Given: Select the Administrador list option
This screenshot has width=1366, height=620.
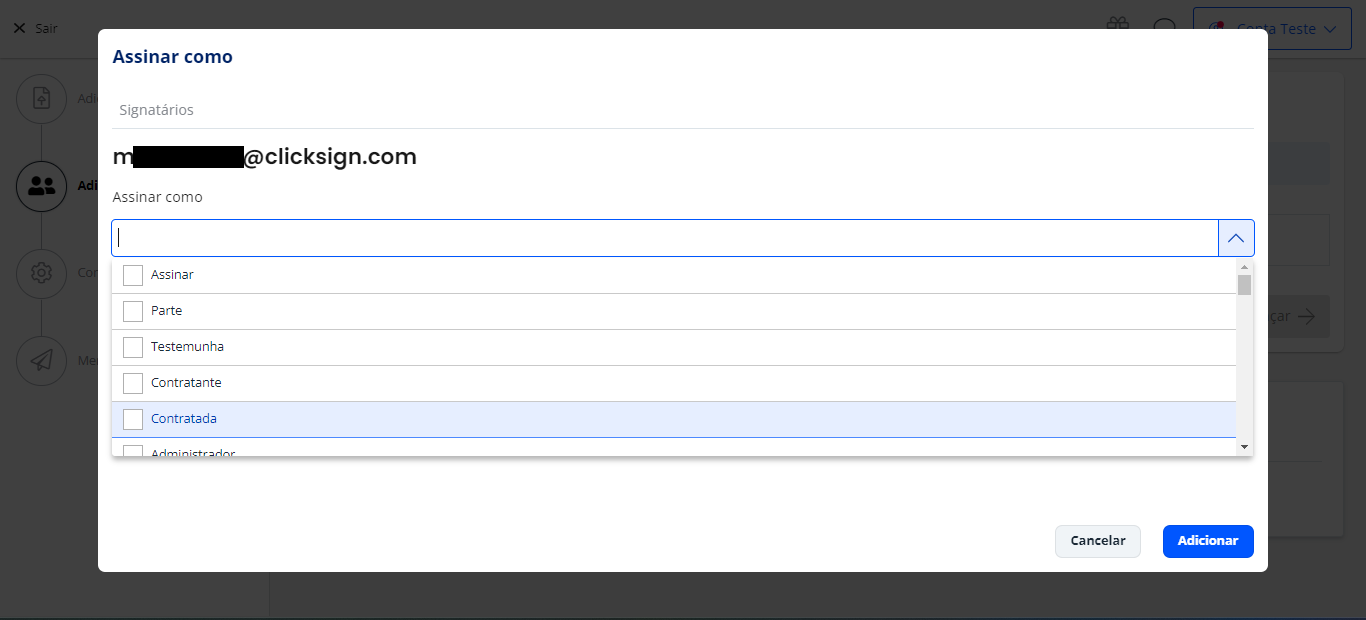Looking at the screenshot, I should (674, 448).
